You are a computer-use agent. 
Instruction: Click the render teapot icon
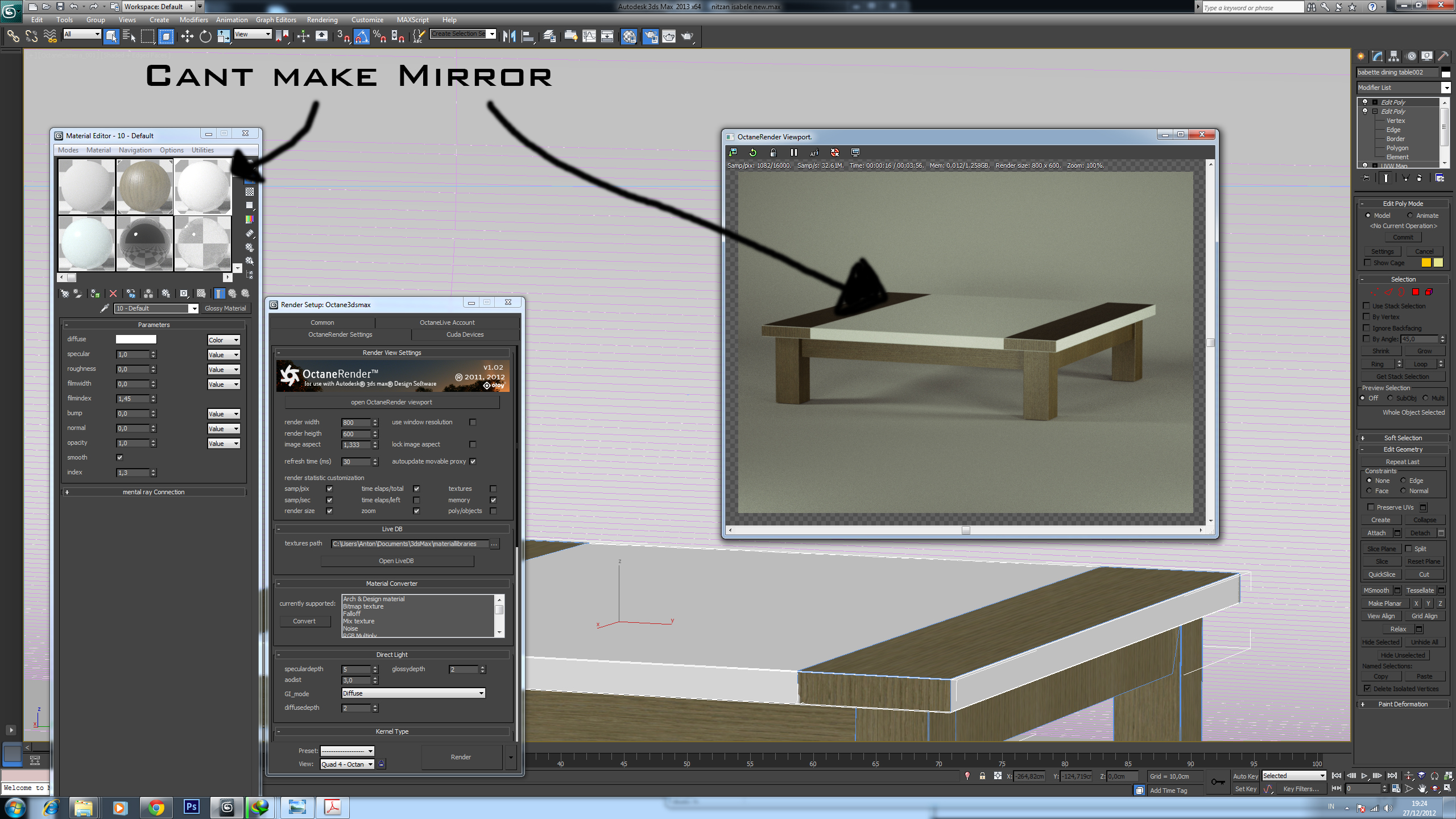tap(687, 36)
